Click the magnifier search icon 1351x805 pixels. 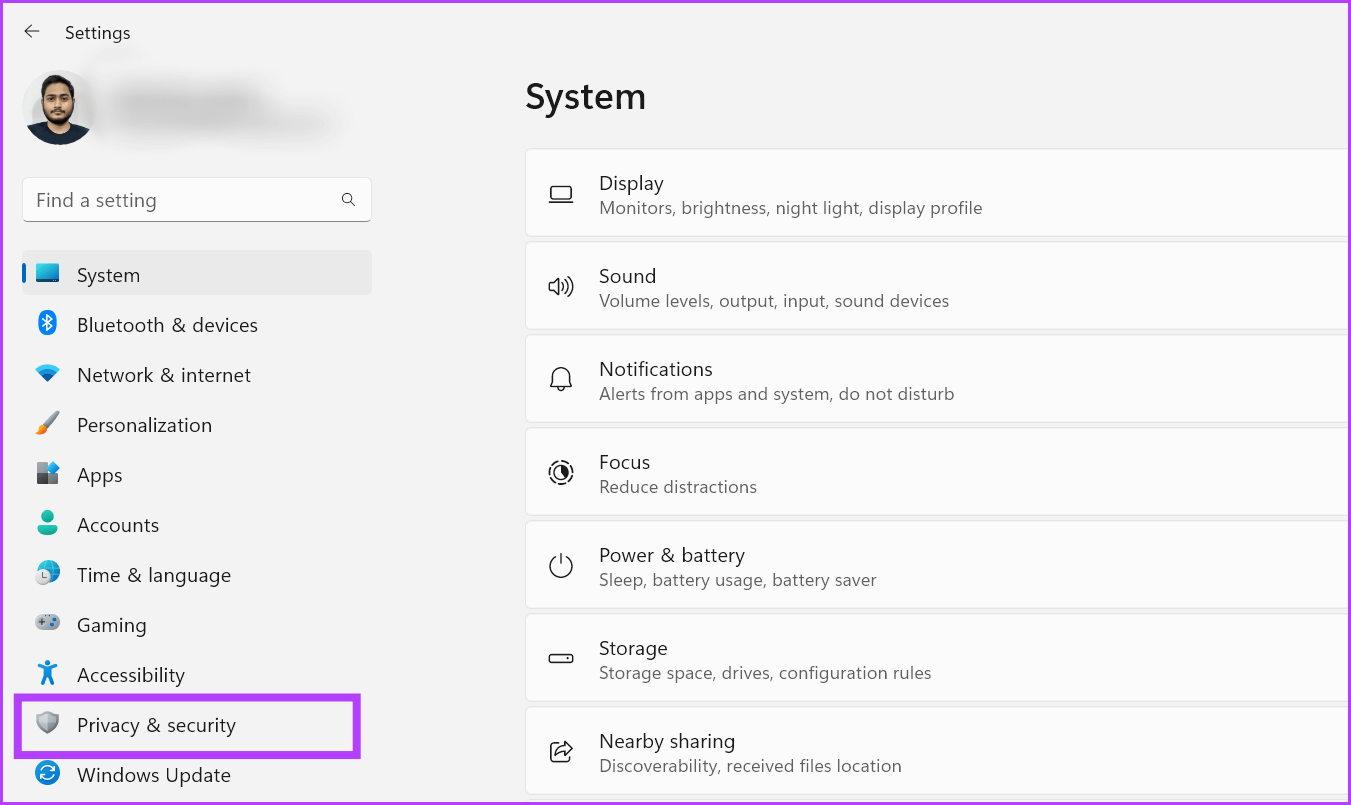[x=348, y=200]
